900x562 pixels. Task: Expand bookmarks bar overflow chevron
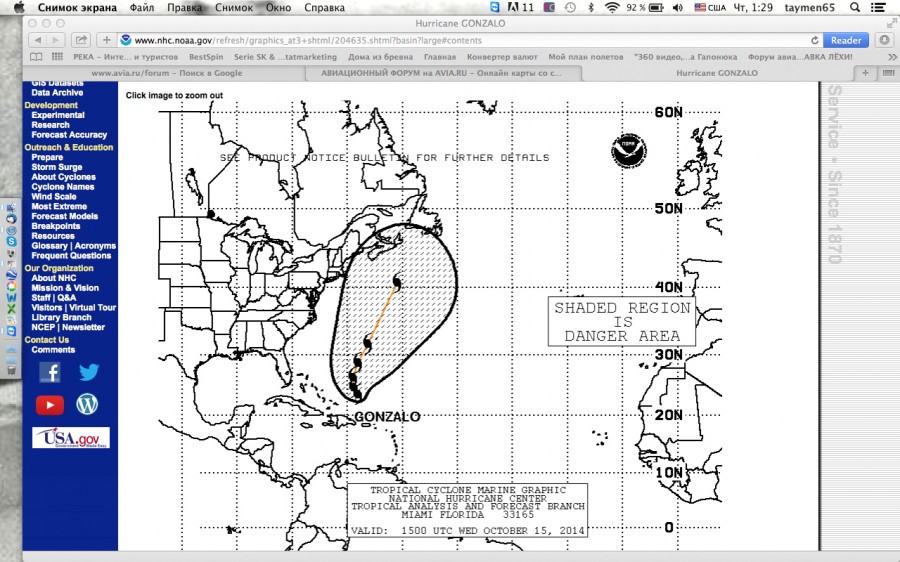[x=892, y=57]
